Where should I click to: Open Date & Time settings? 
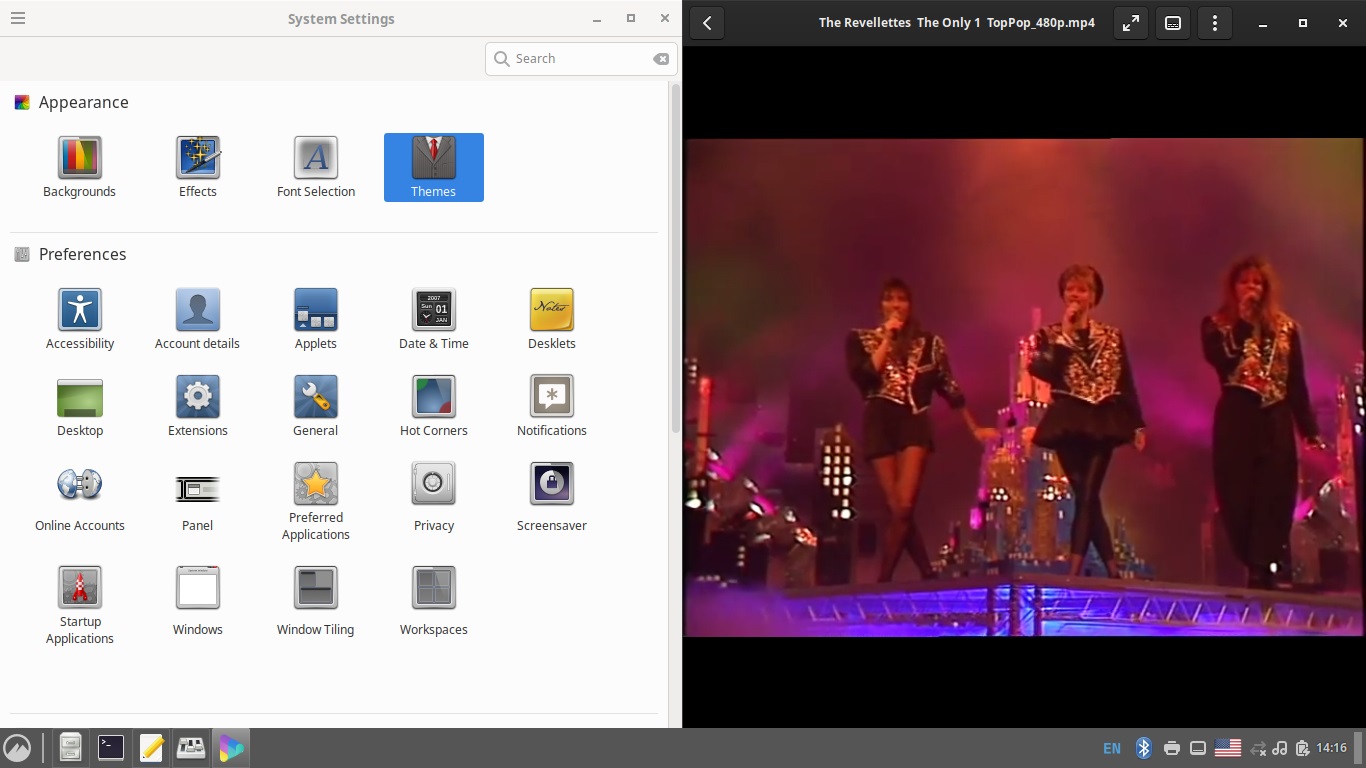(x=434, y=319)
